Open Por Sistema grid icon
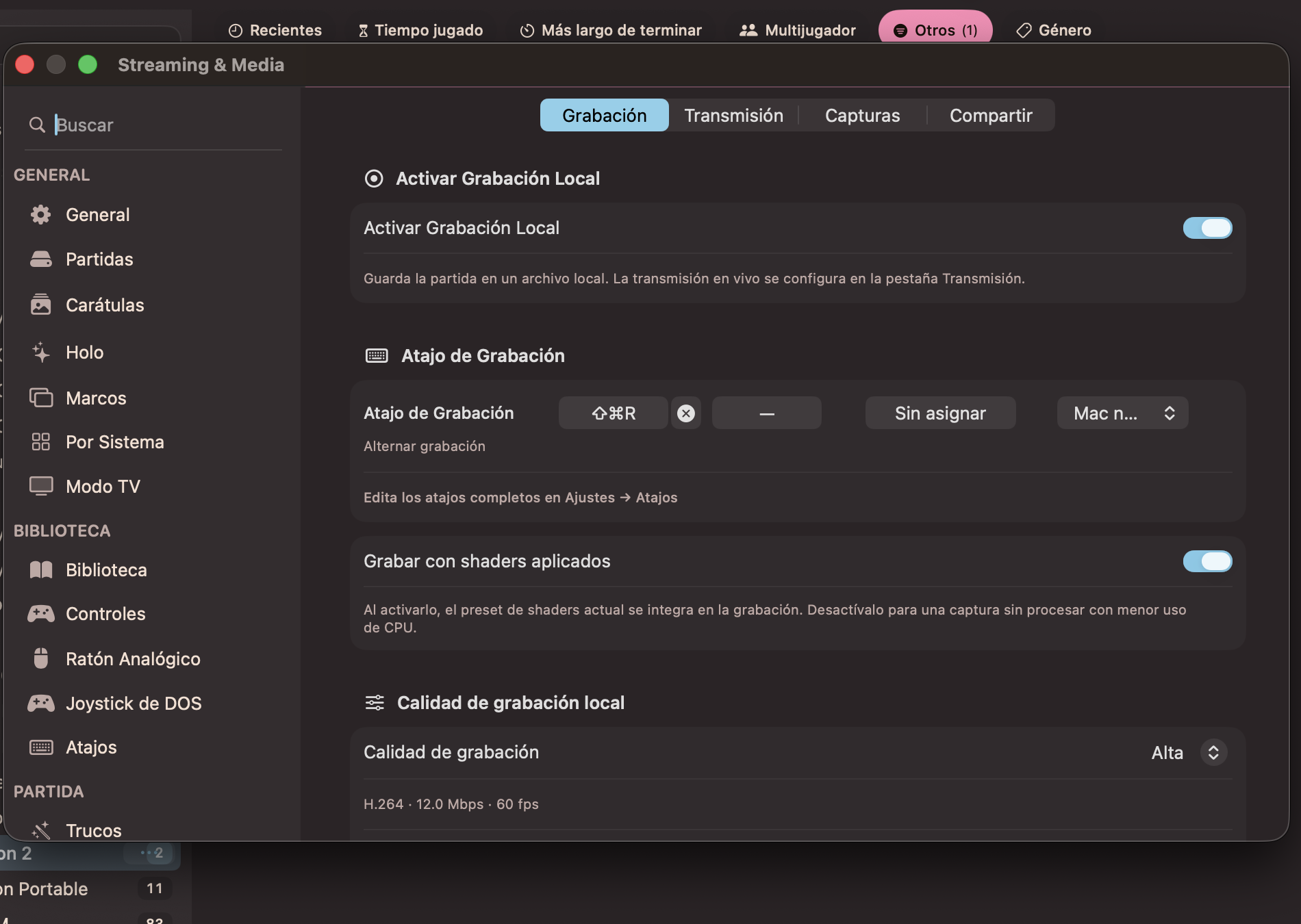 click(41, 441)
